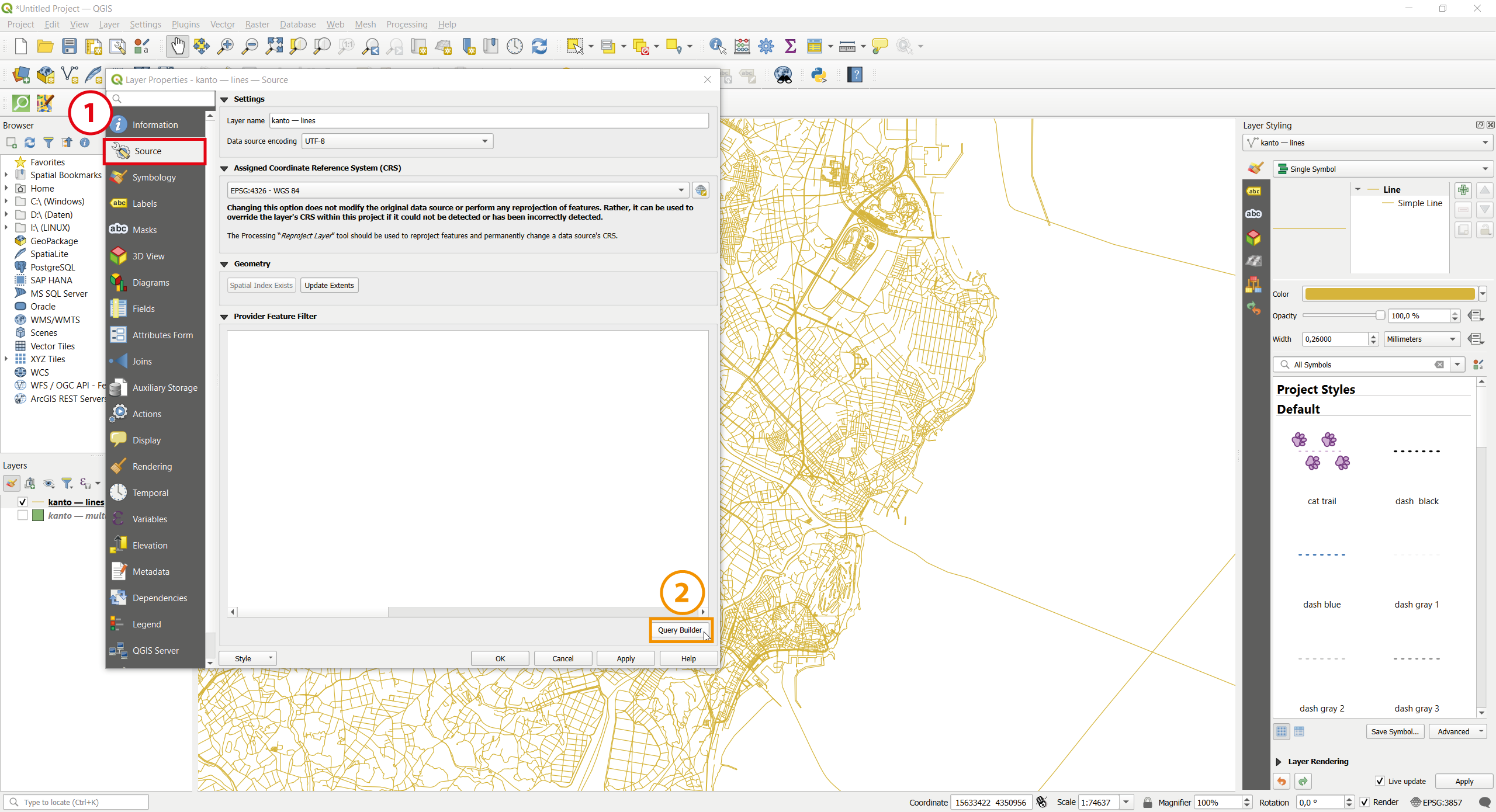Open the Processing Toolbox wrench icon
The height and width of the screenshot is (812, 1496).
[766, 46]
